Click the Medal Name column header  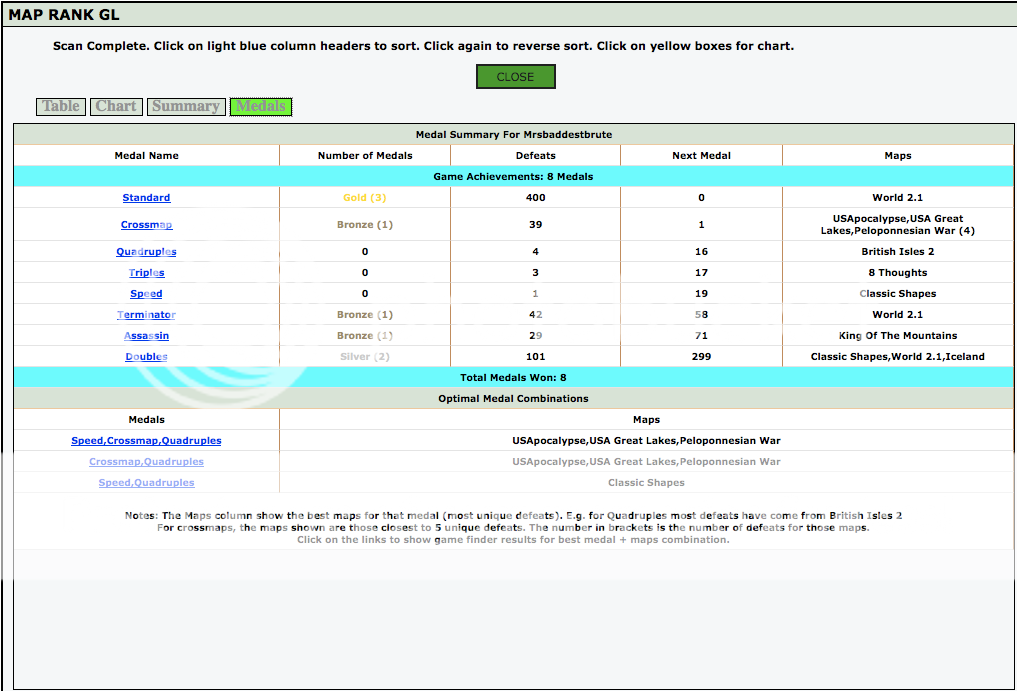146,156
